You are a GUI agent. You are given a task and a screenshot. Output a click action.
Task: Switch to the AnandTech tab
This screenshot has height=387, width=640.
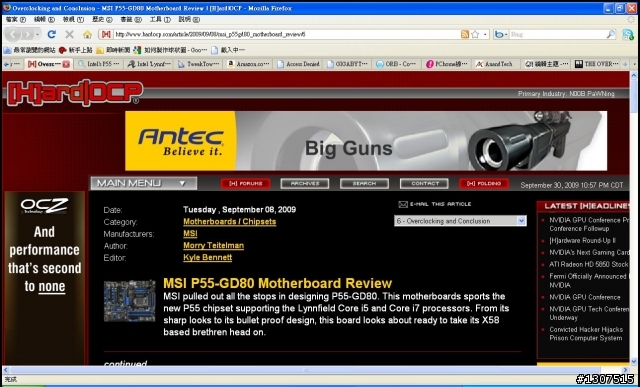496,64
